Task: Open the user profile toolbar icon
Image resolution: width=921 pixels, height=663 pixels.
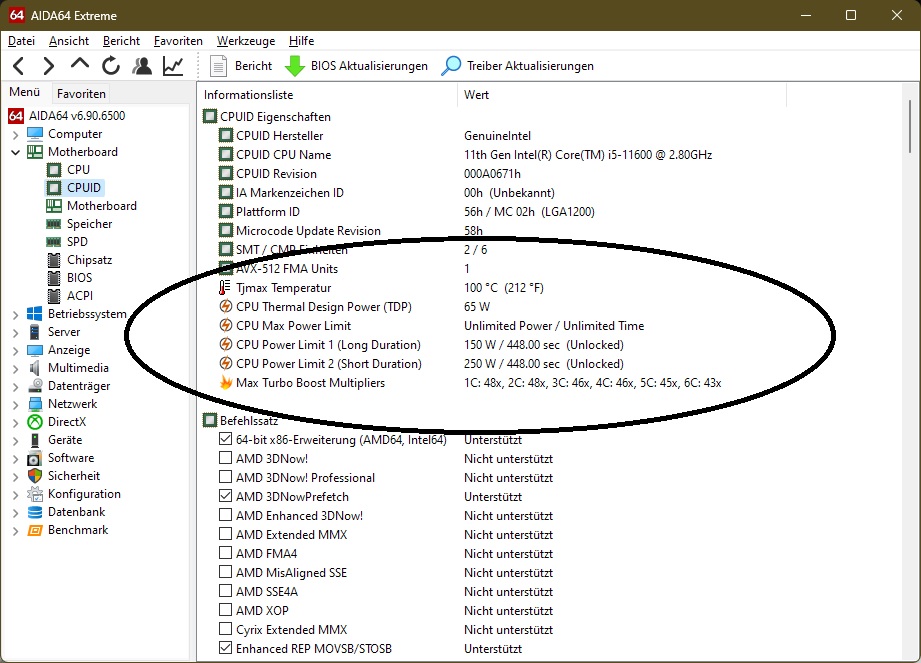Action: coord(142,66)
